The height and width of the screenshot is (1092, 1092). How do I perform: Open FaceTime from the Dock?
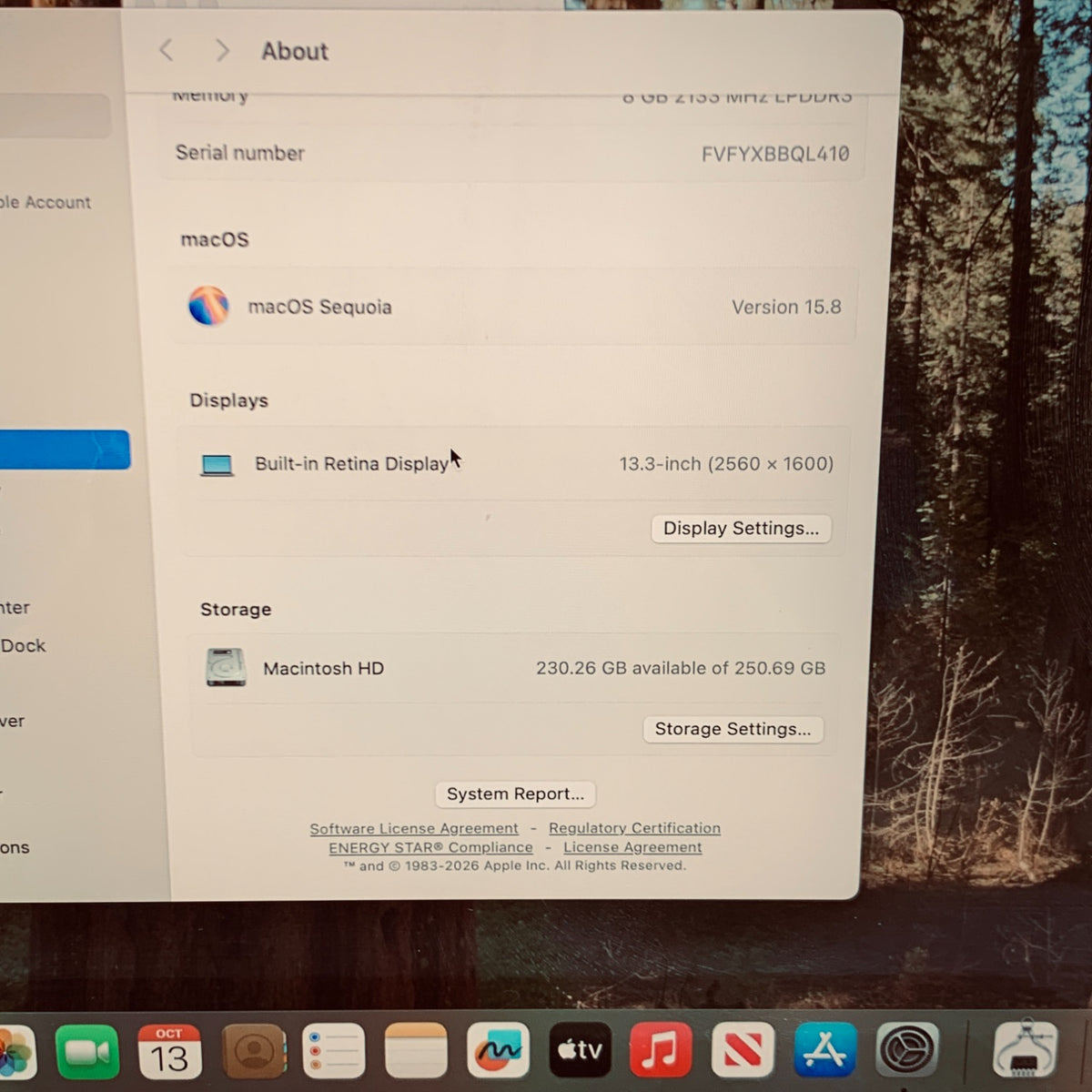[87, 1052]
